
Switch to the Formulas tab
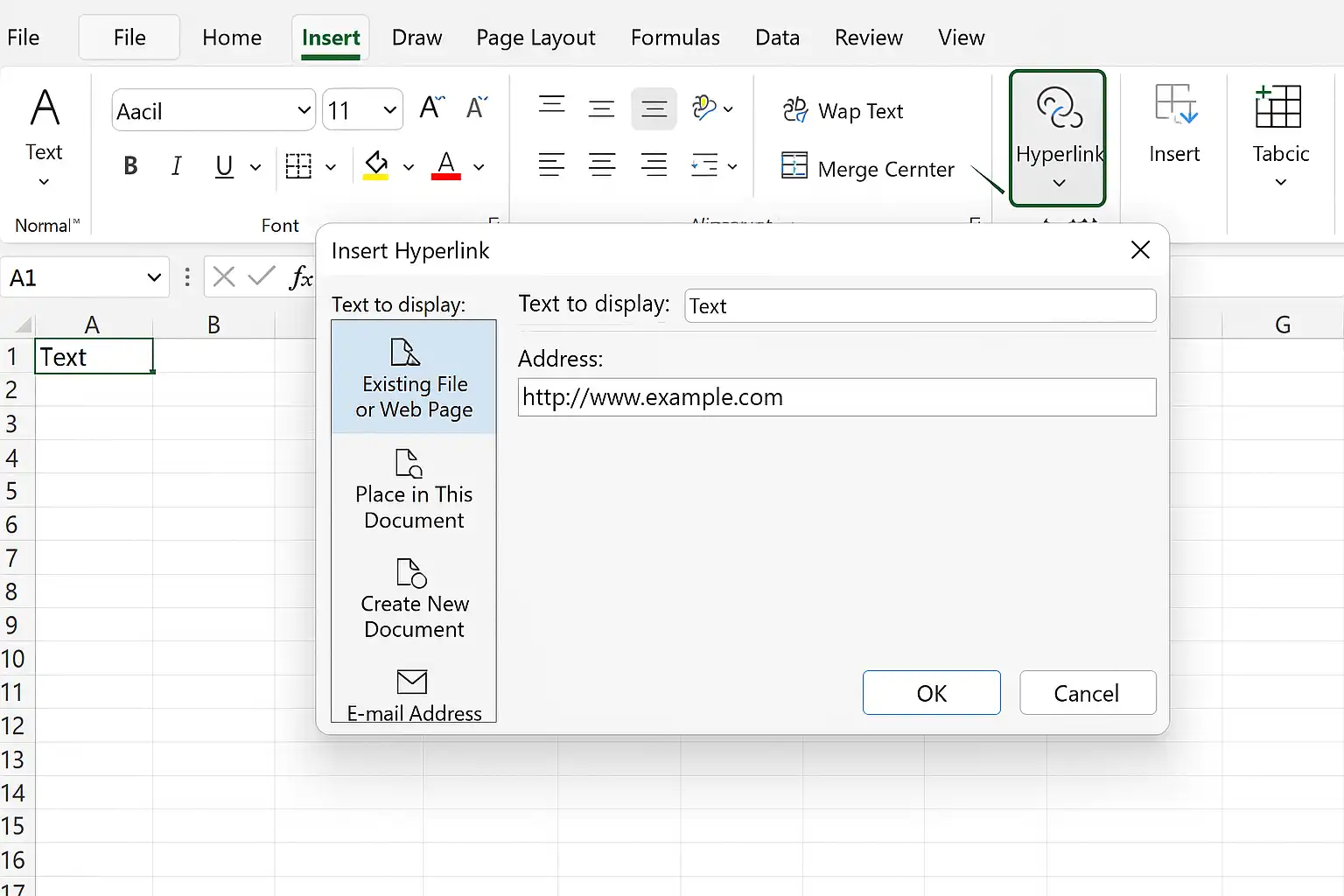675,38
